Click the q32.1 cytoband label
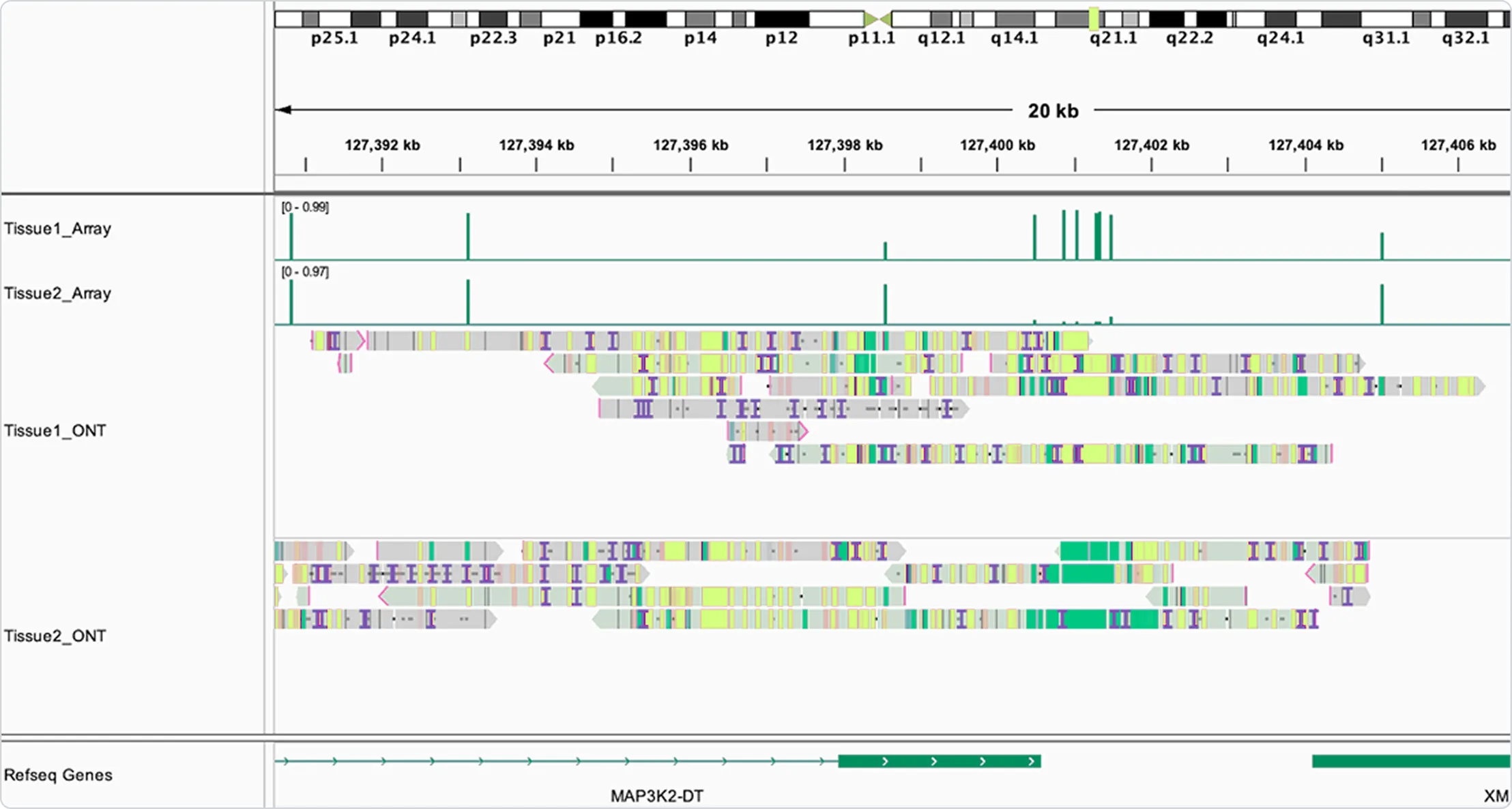This screenshot has height=809, width=1512. coord(1466,38)
